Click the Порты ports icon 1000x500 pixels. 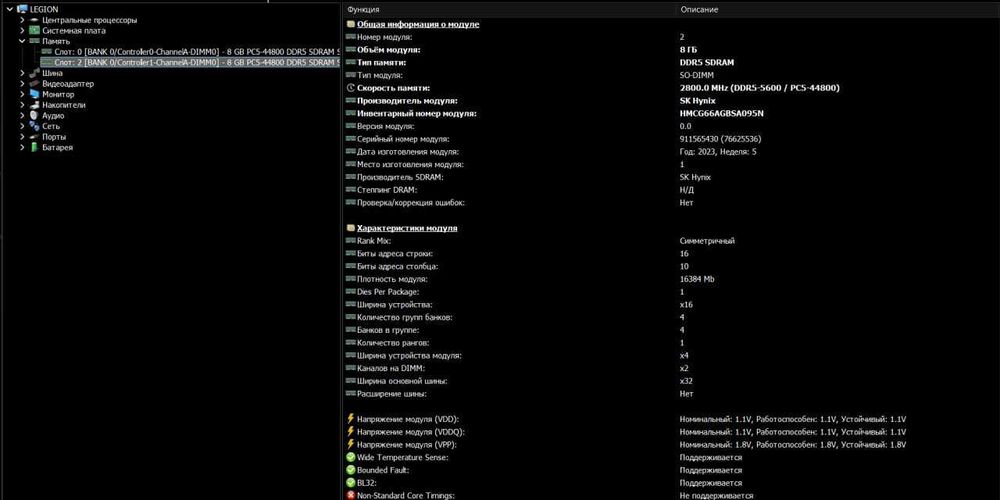(x=34, y=136)
